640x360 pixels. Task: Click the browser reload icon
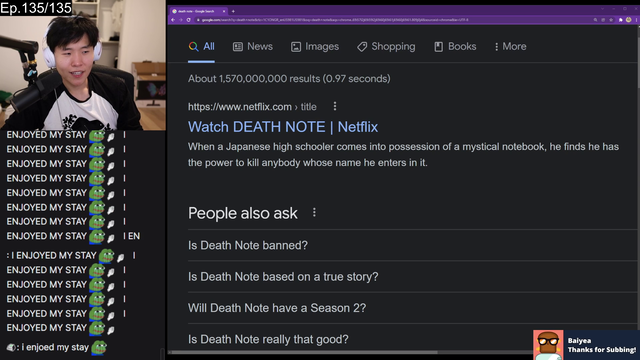pyautogui.click(x=189, y=20)
